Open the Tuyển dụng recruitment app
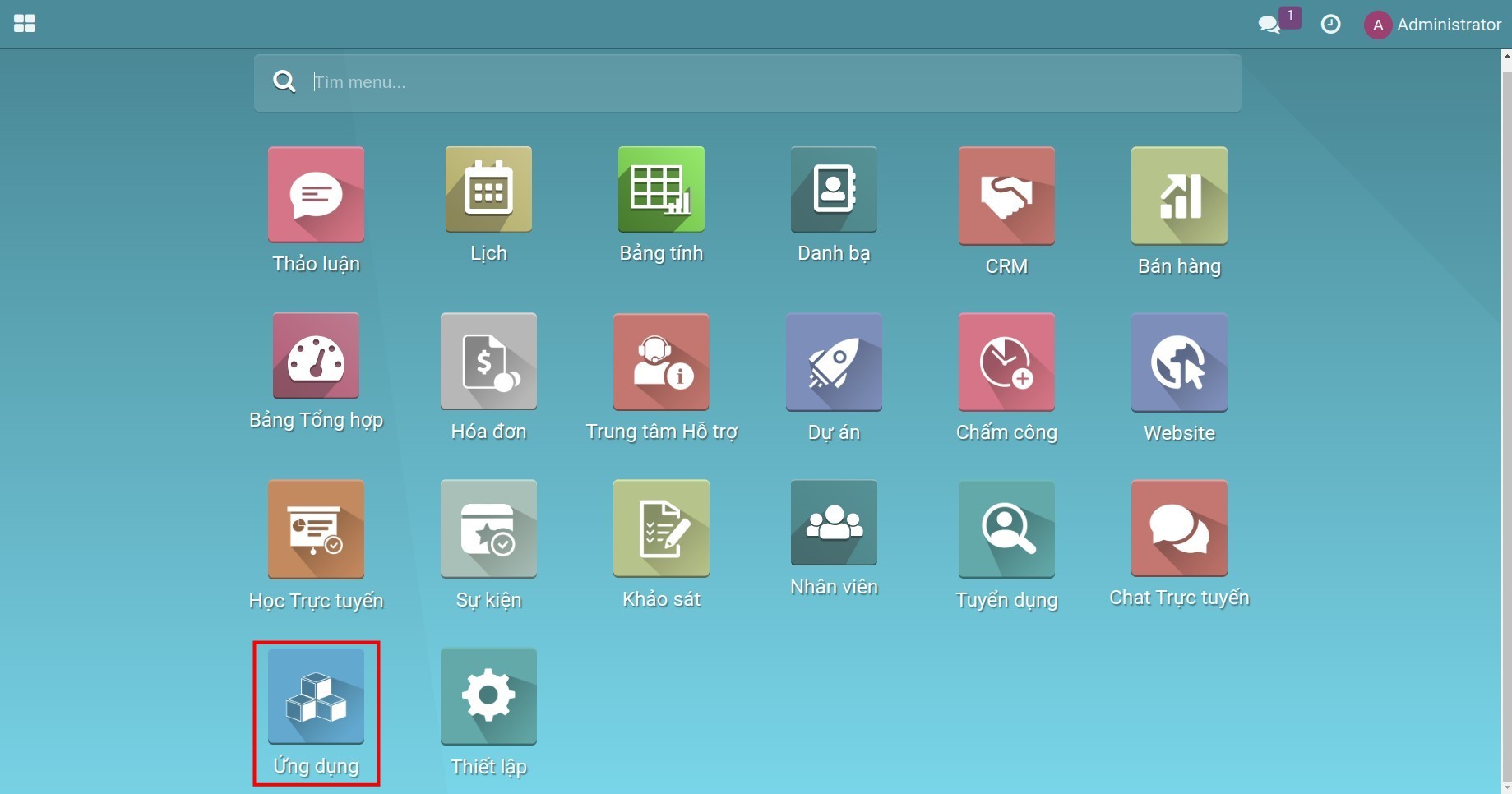Image resolution: width=1512 pixels, height=794 pixels. 1006,529
